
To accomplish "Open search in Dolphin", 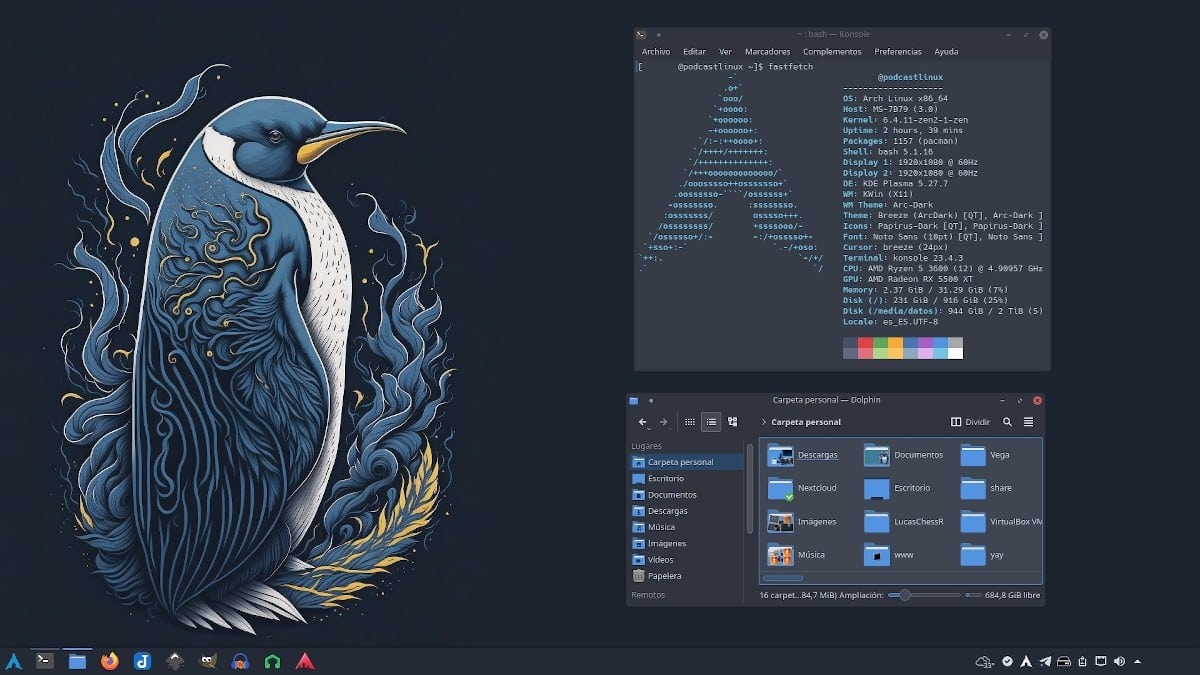I will (x=1007, y=422).
